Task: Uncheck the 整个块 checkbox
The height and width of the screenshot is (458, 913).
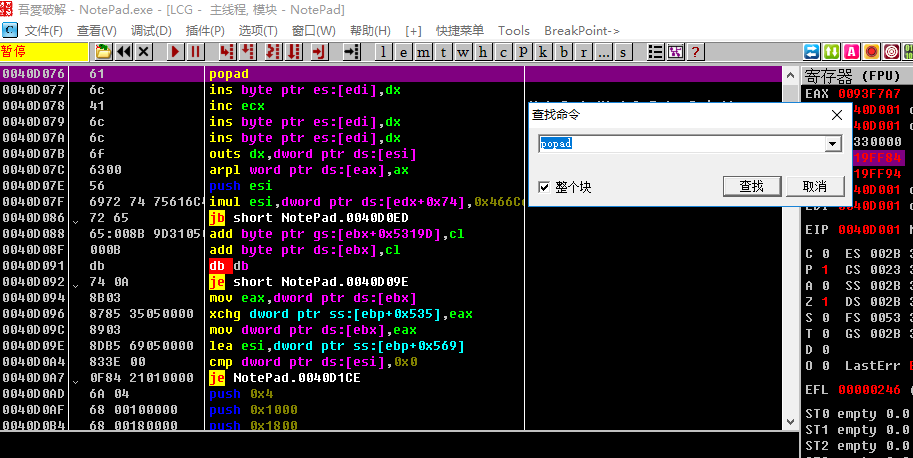Action: tap(544, 187)
